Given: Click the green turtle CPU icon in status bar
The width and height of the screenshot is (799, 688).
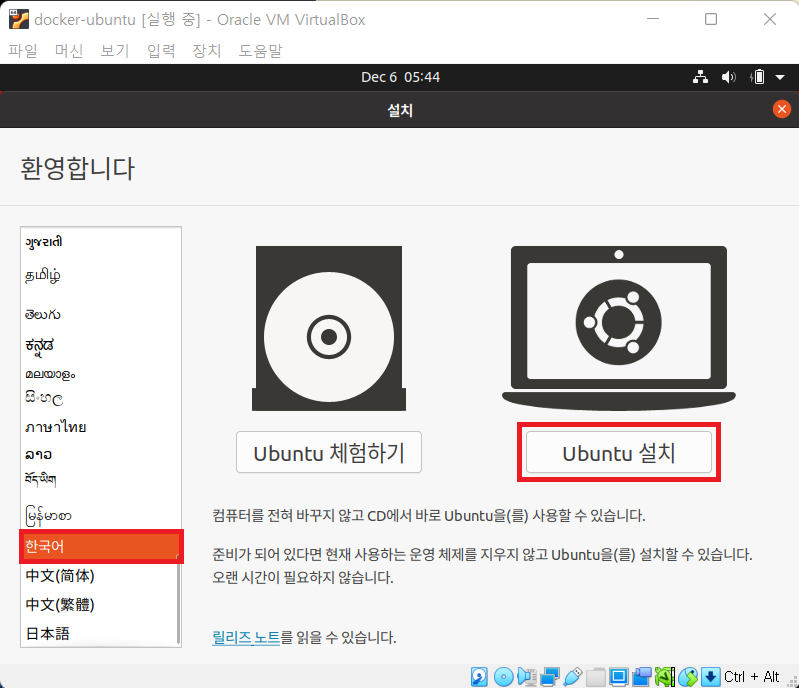Looking at the screenshot, I should click(x=665, y=677).
